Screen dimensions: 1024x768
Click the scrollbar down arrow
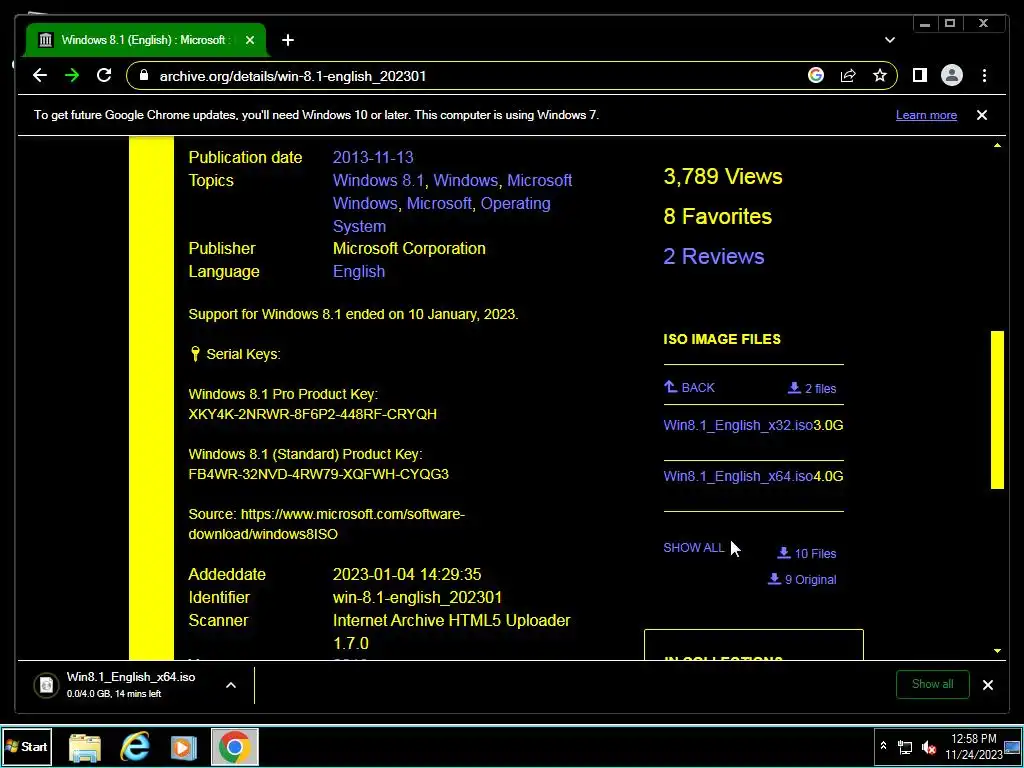click(997, 650)
